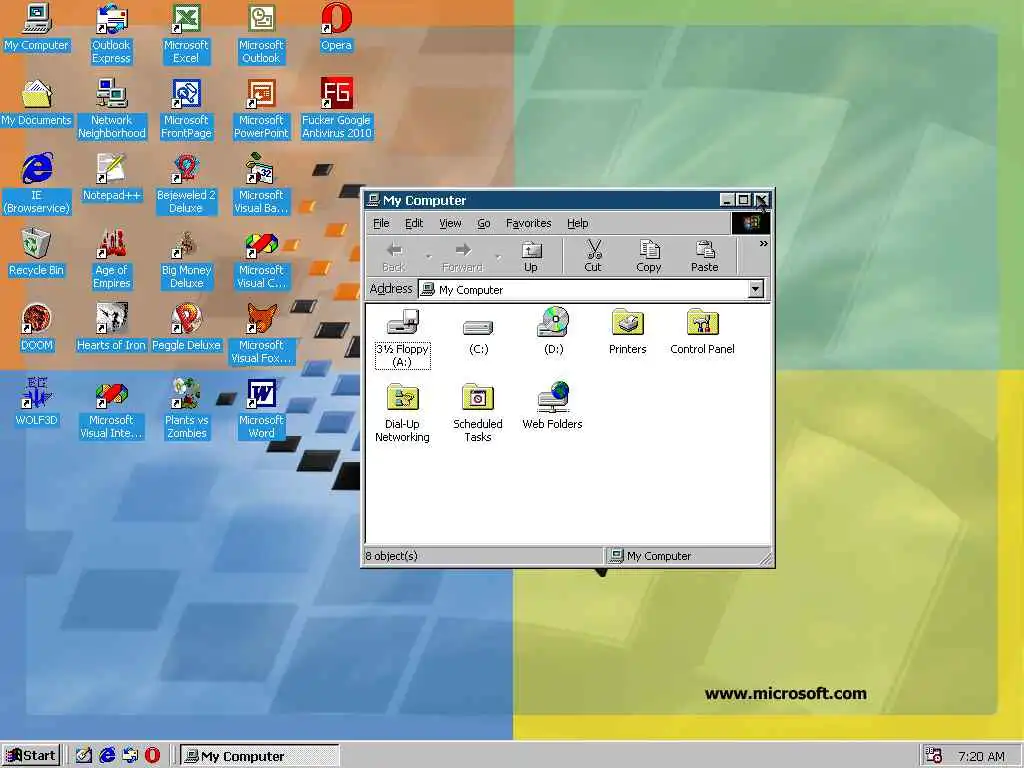Select the Opera desktop shortcut
Image resolution: width=1024 pixels, height=768 pixels.
coord(336,27)
